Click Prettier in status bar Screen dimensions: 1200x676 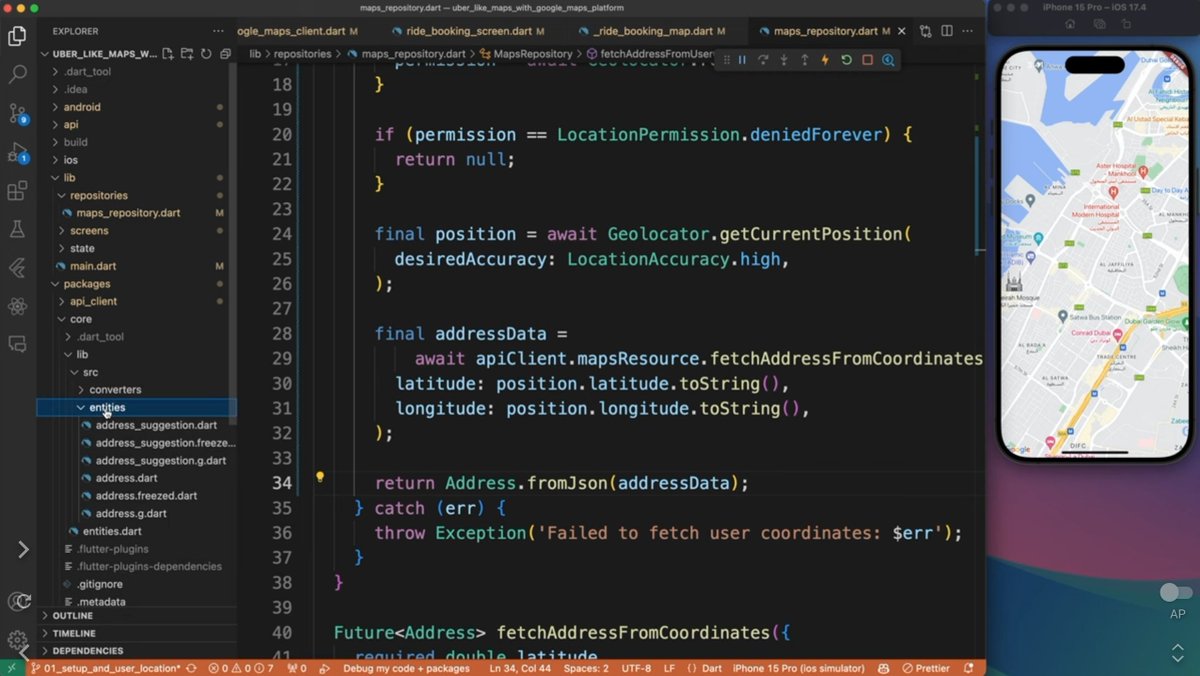tap(926, 668)
